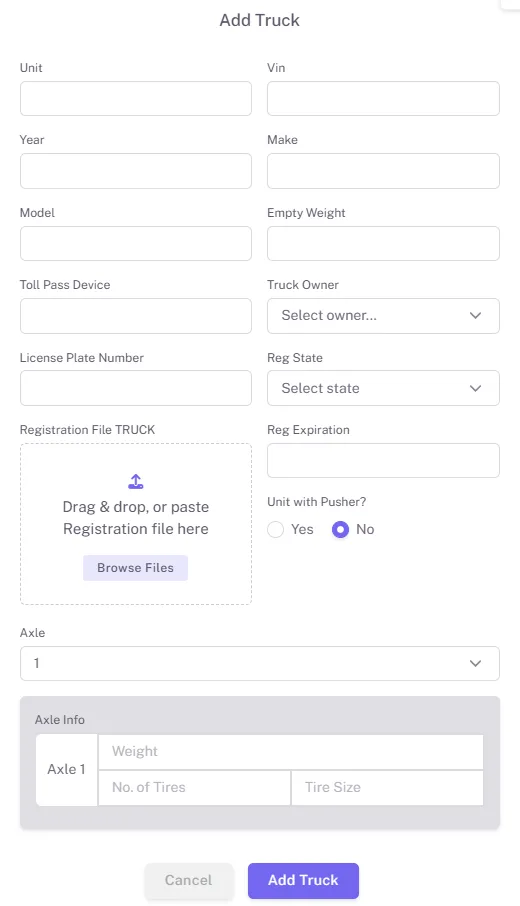520x906 pixels.
Task: Click Axle 1 Weight field
Action: coord(291,752)
